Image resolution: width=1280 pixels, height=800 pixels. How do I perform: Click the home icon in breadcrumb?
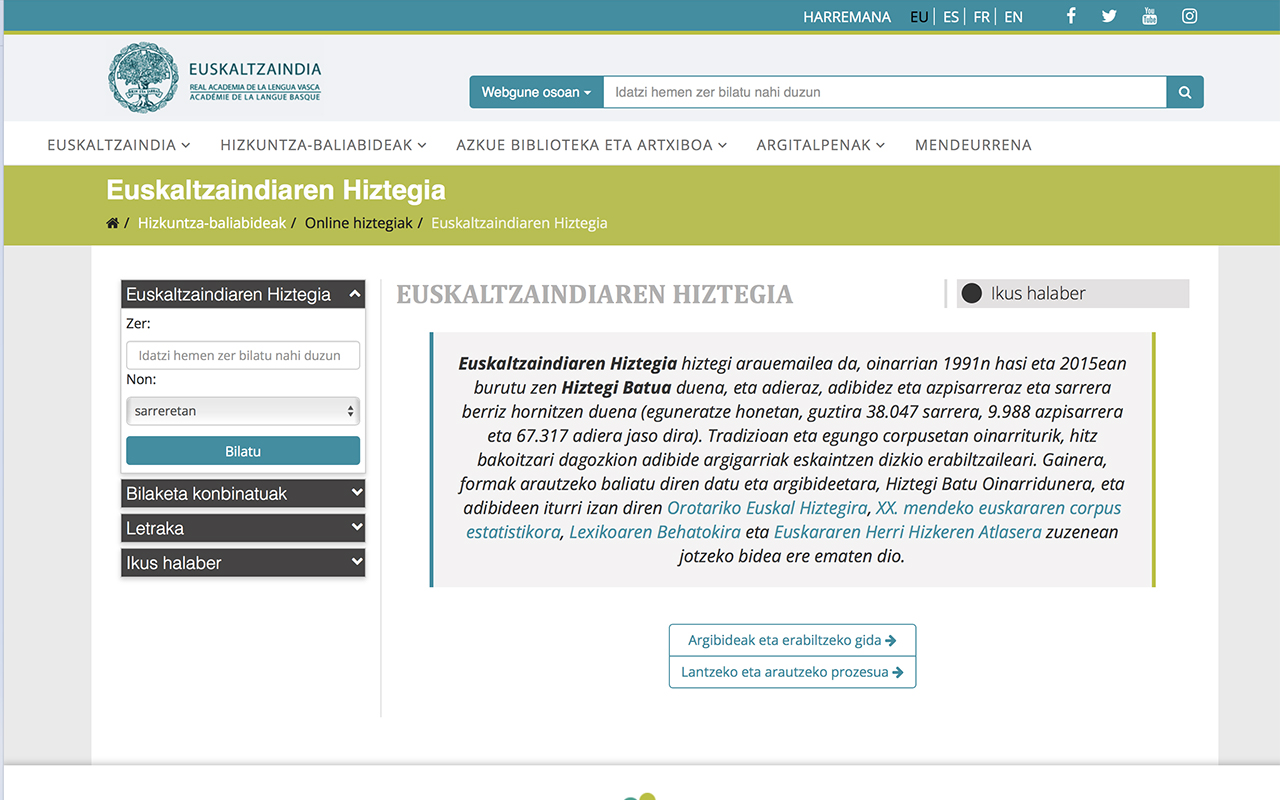click(113, 223)
